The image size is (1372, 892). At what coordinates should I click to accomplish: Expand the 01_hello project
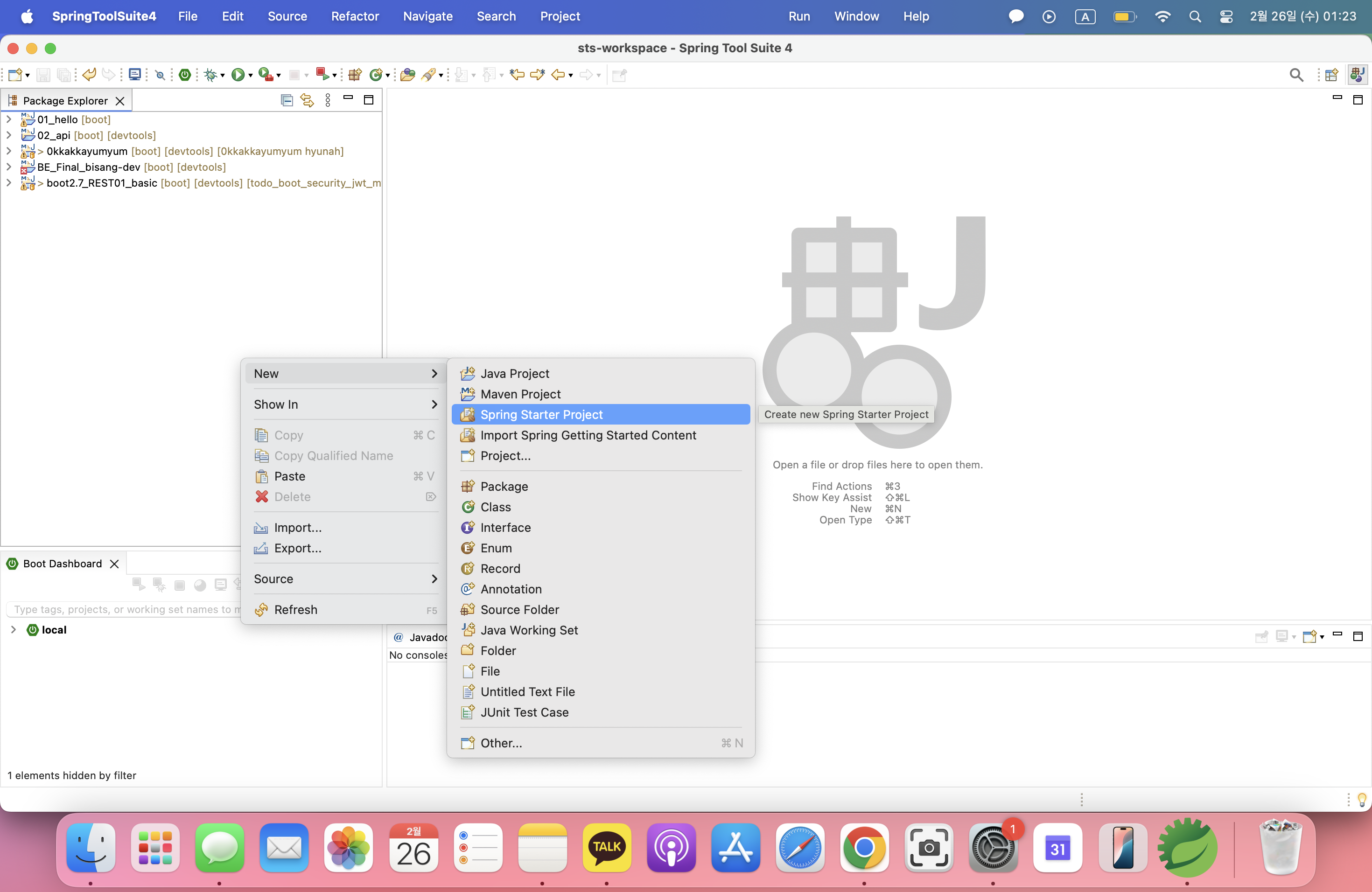click(x=9, y=119)
